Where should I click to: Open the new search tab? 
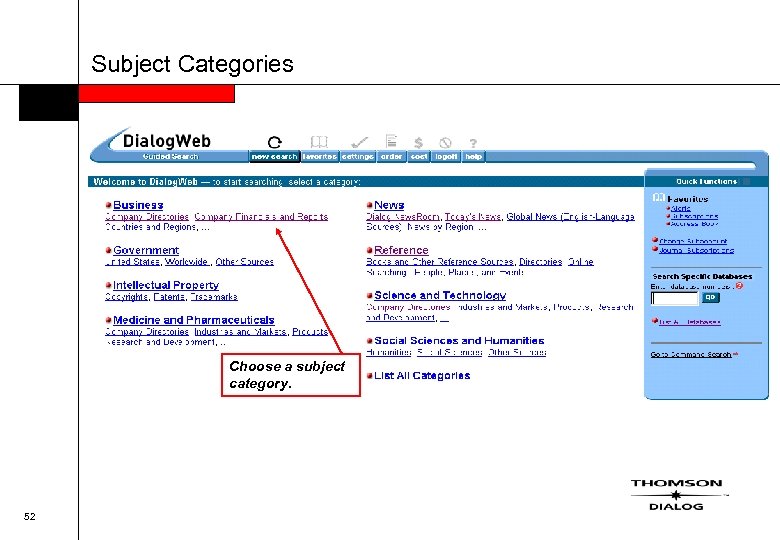tap(275, 157)
